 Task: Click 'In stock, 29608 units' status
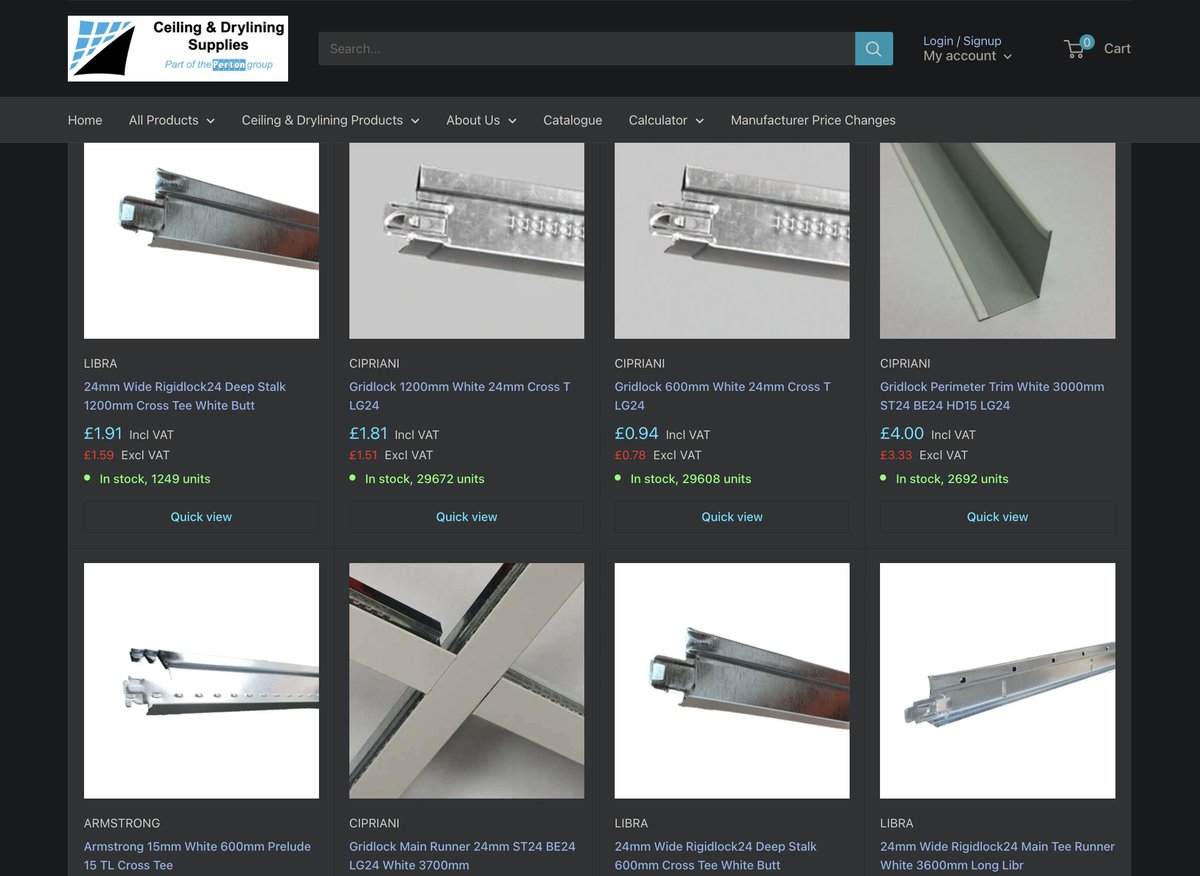690,479
